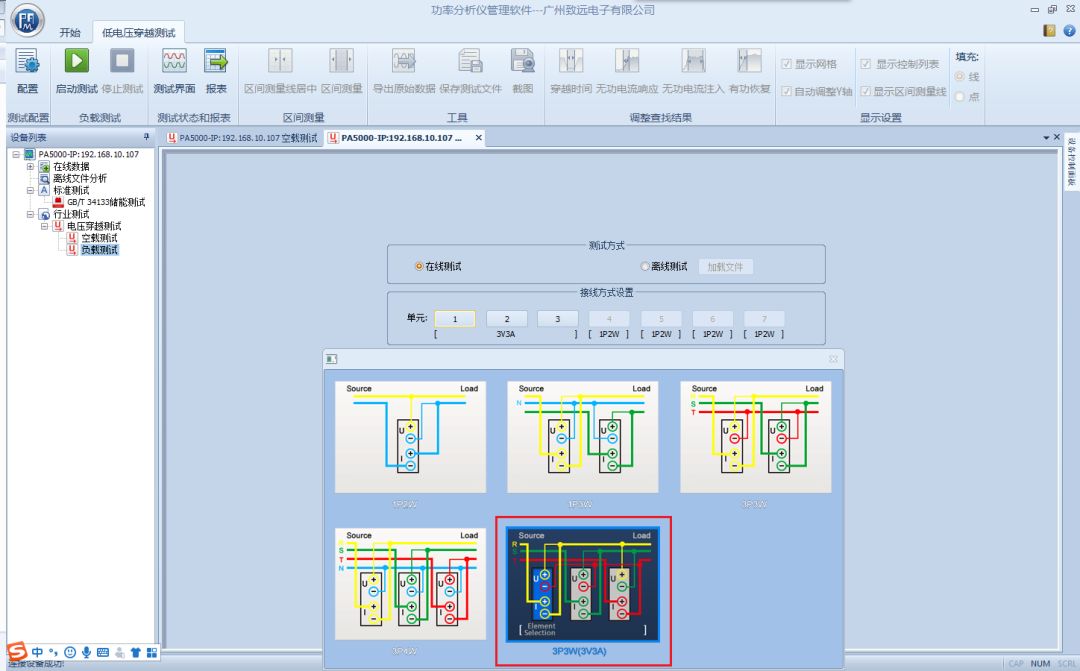1080x671 pixels.
Task: Collapse the 电压穿越测试 tree node
Action: (44, 226)
